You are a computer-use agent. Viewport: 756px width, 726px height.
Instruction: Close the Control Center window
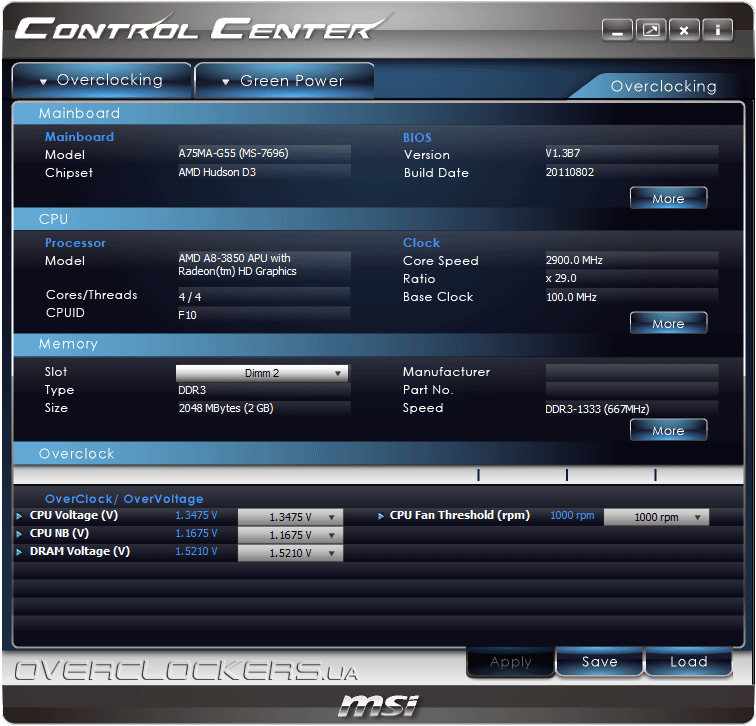[684, 30]
